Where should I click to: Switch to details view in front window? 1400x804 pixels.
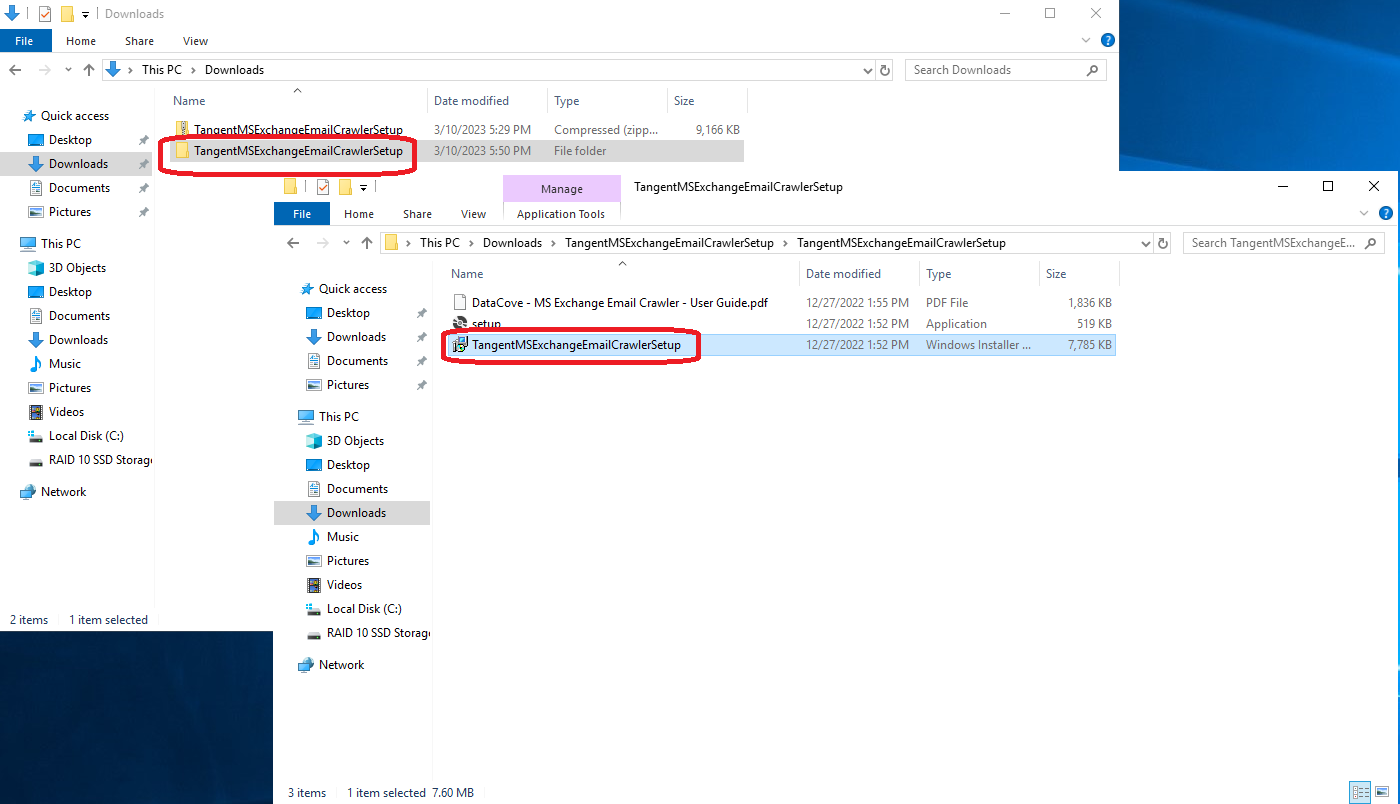pyautogui.click(x=1360, y=792)
